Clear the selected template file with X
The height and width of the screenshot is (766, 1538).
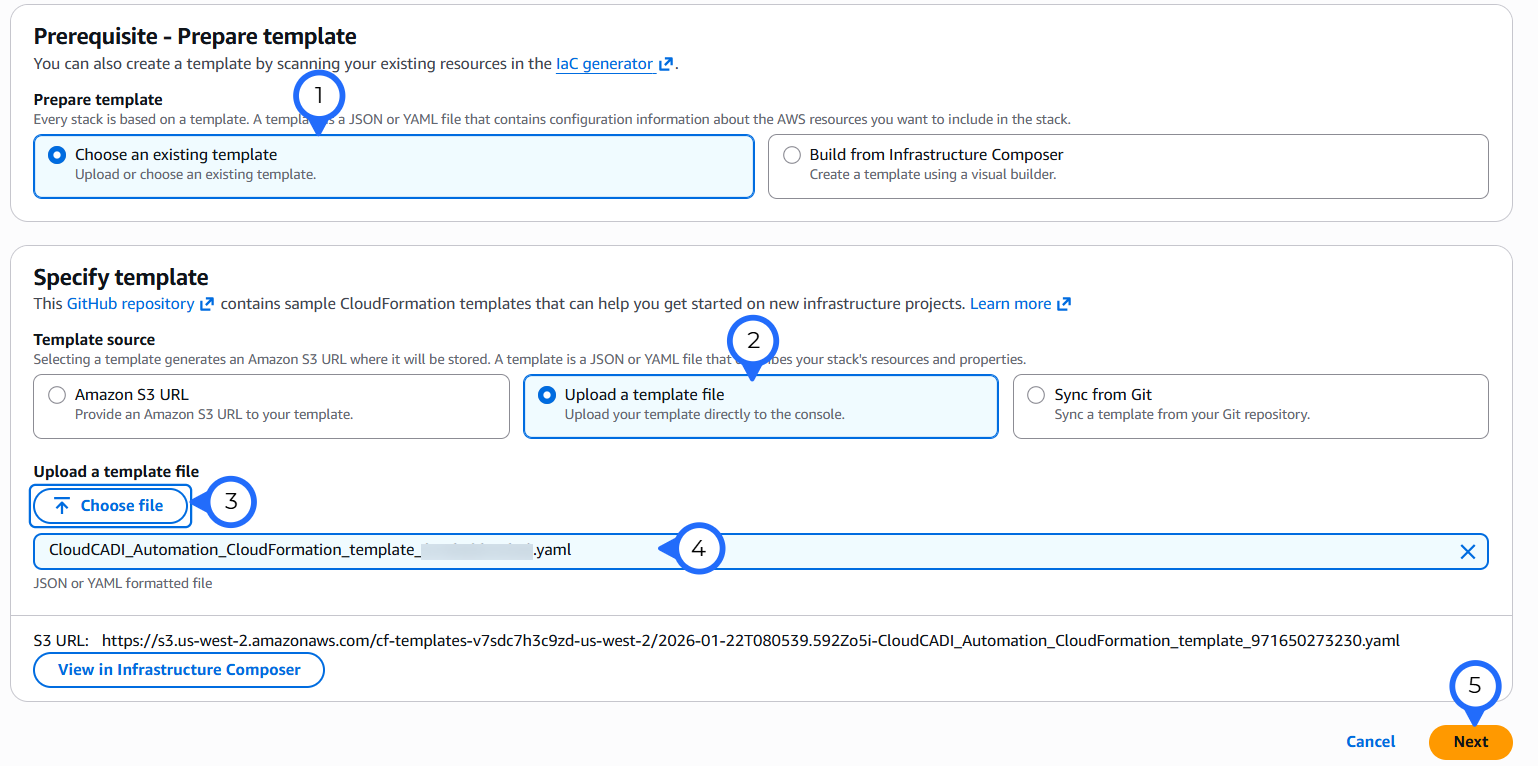[x=1467, y=551]
